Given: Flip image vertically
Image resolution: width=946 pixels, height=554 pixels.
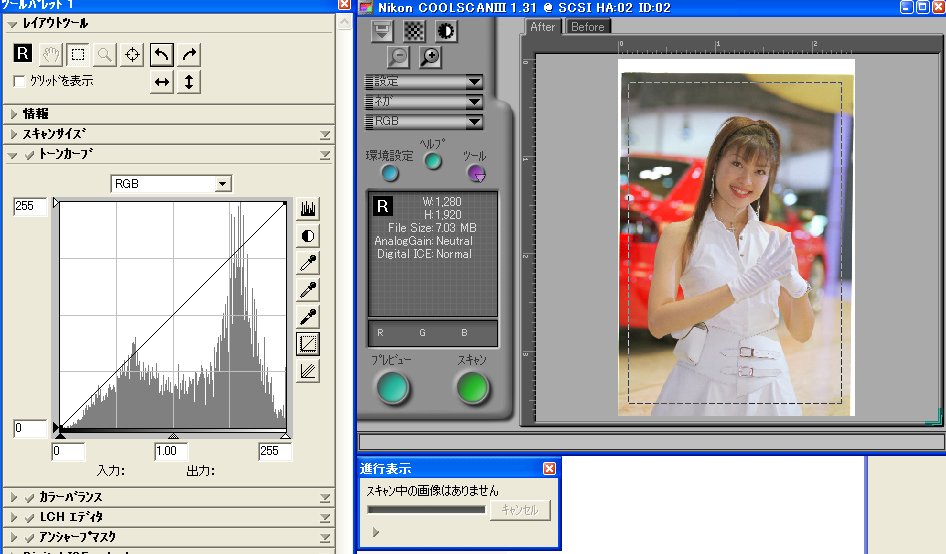Looking at the screenshot, I should point(189,81).
